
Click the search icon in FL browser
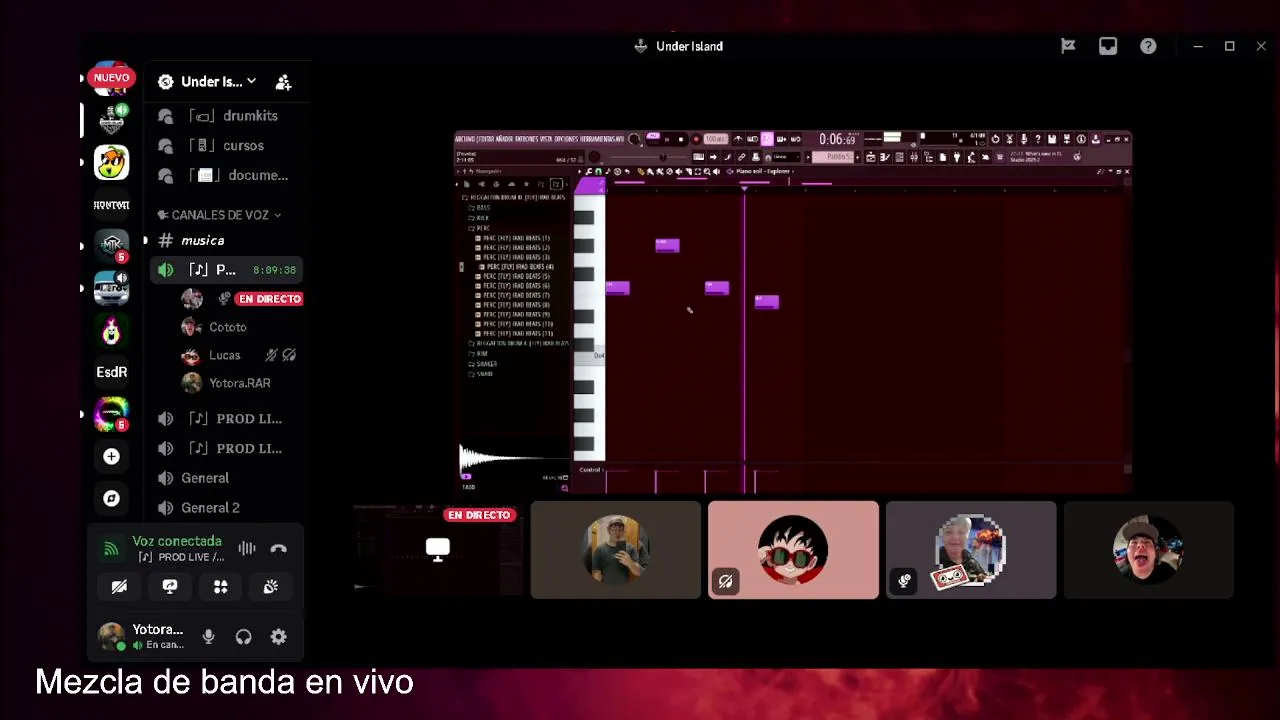pyautogui.click(x=565, y=488)
